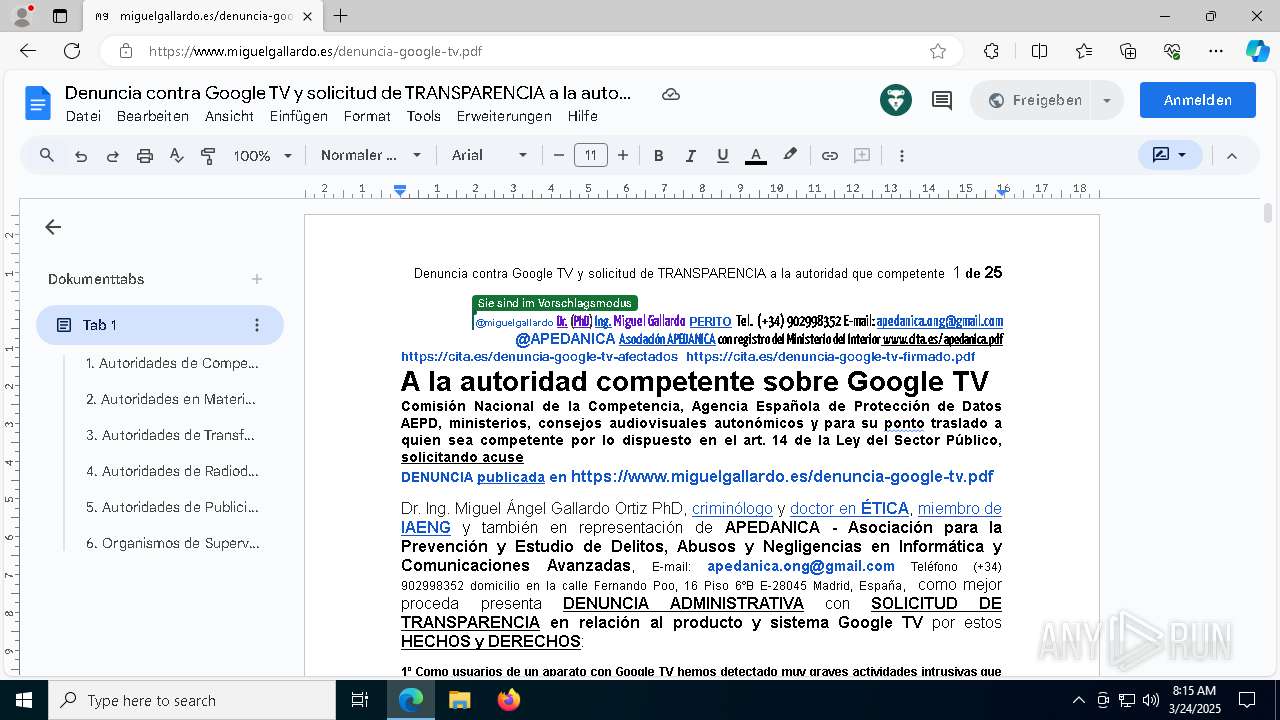Click the search menus magnifier icon
Image resolution: width=1280 pixels, height=720 pixels.
(x=47, y=155)
